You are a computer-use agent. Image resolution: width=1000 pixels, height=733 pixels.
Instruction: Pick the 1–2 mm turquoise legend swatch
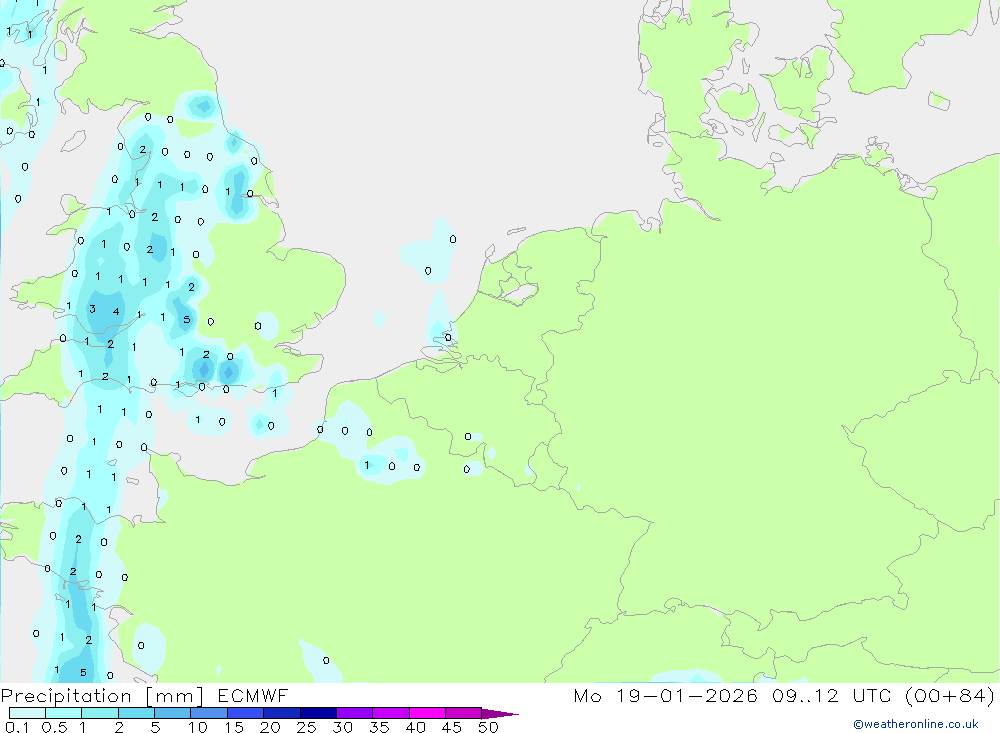100,713
